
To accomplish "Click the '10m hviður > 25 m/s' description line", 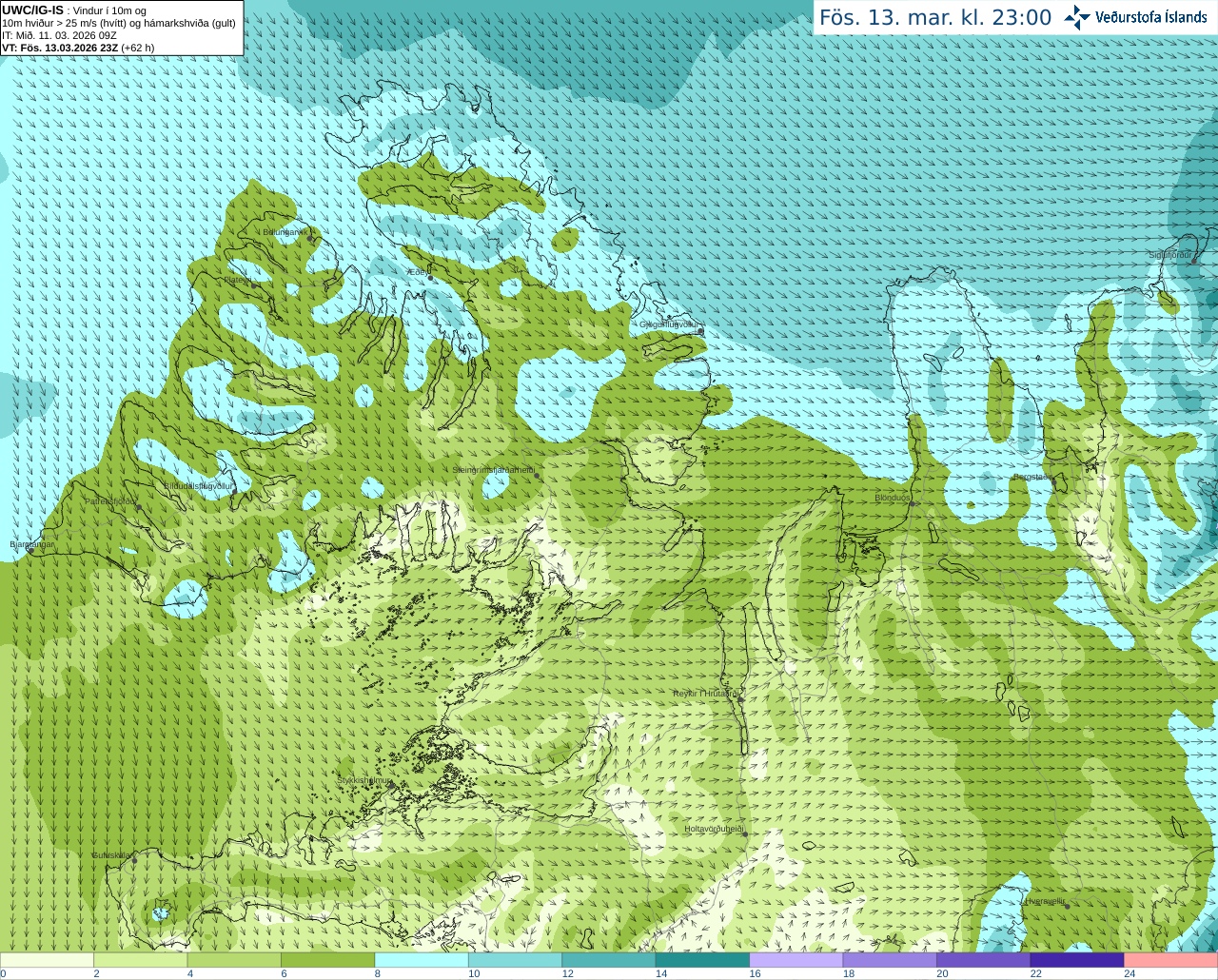I will point(119,23).
